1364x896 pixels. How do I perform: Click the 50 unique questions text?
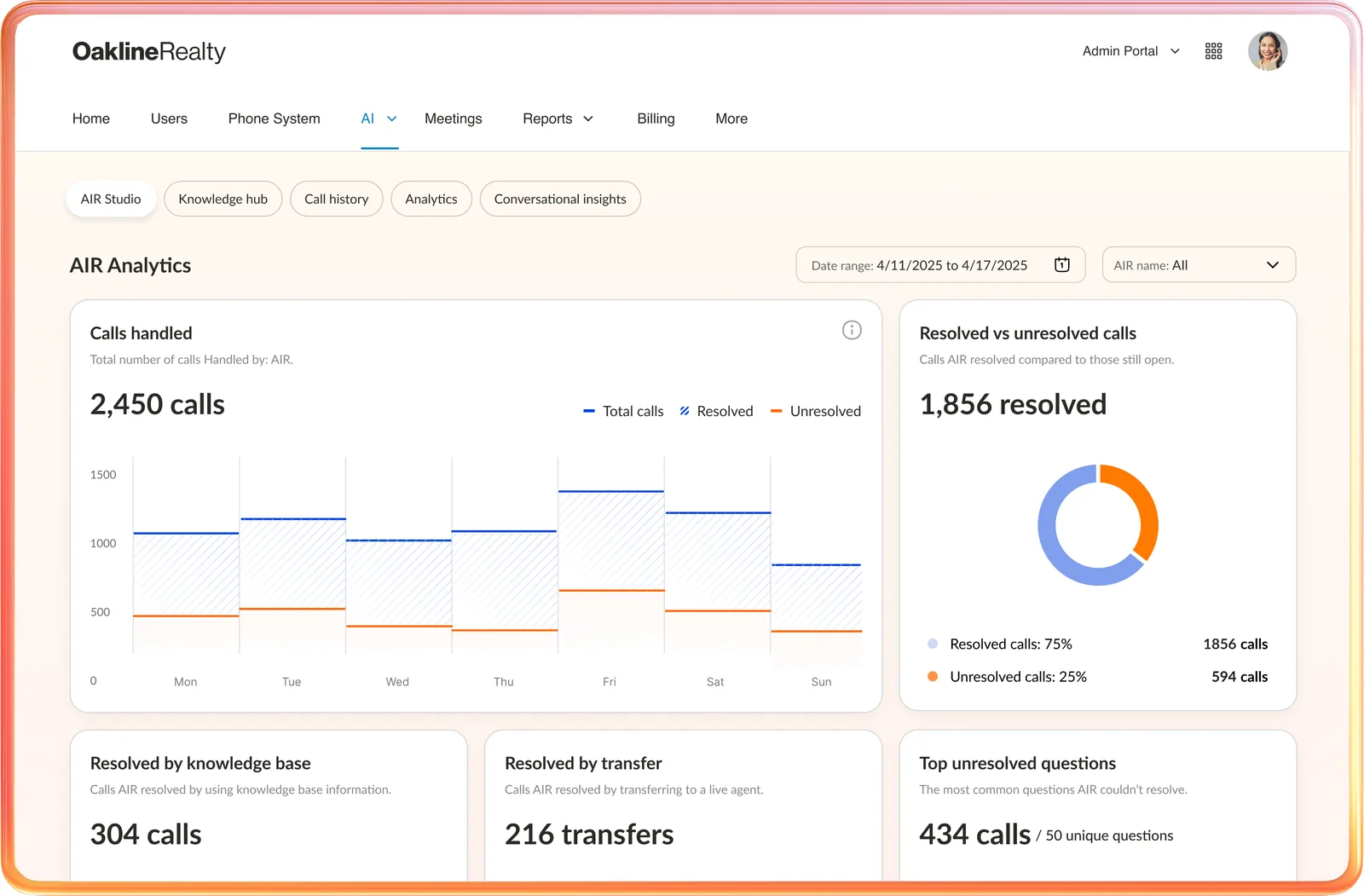pos(1109,836)
